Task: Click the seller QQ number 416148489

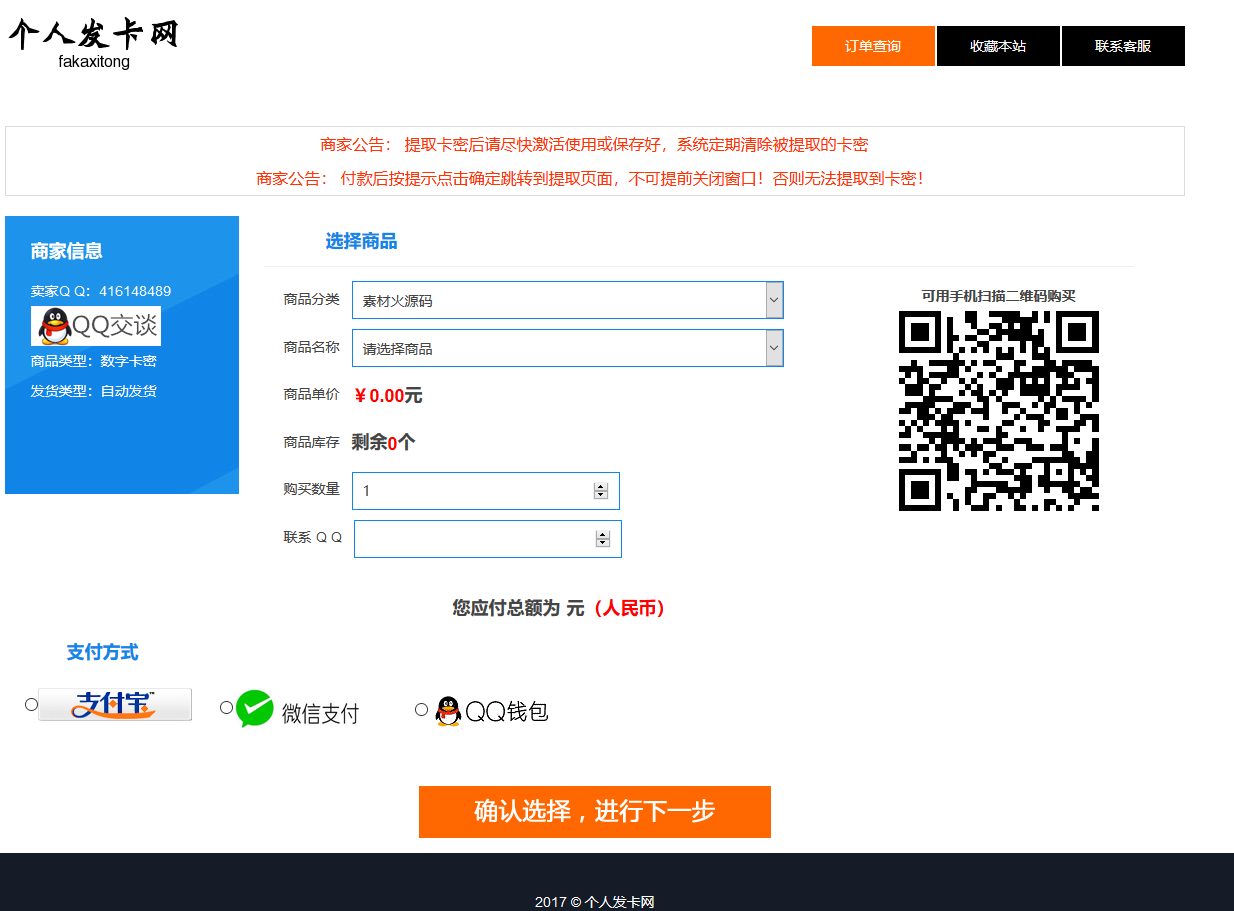Action: pyautogui.click(x=135, y=291)
